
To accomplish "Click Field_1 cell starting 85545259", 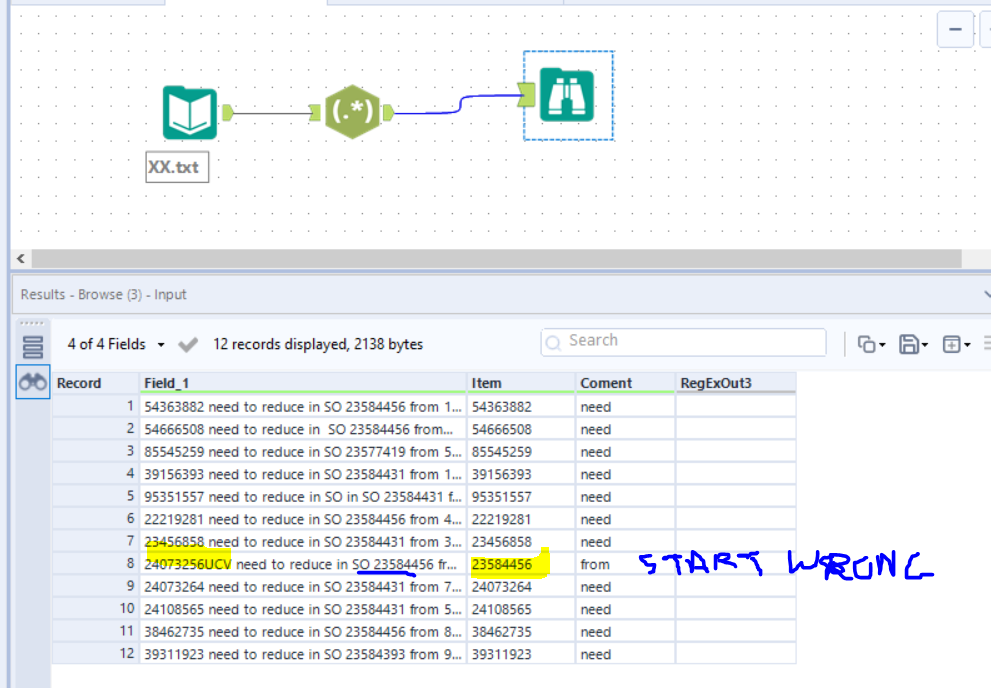I will [x=303, y=452].
